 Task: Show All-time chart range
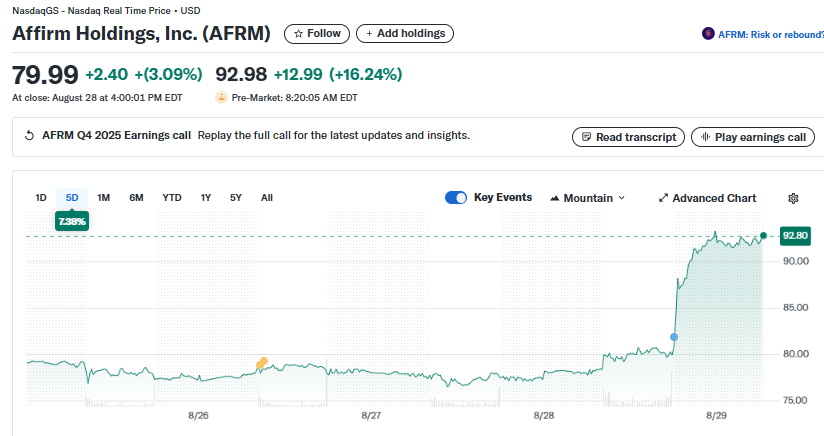266,198
